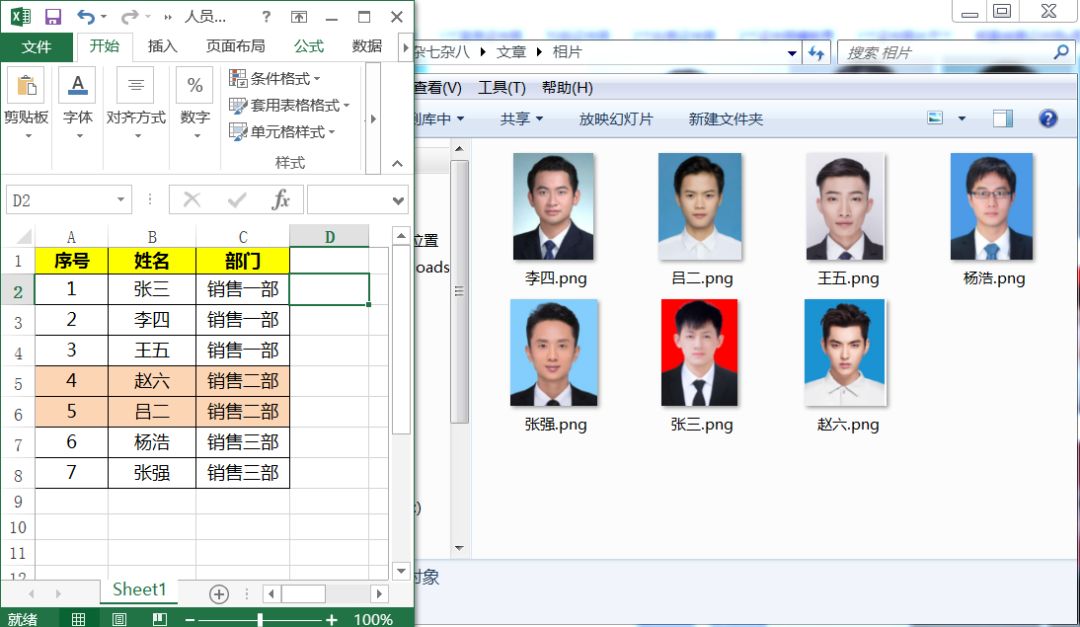Image resolution: width=1080 pixels, height=627 pixels.
Task: Click the search 相片 box
Action: [955, 52]
